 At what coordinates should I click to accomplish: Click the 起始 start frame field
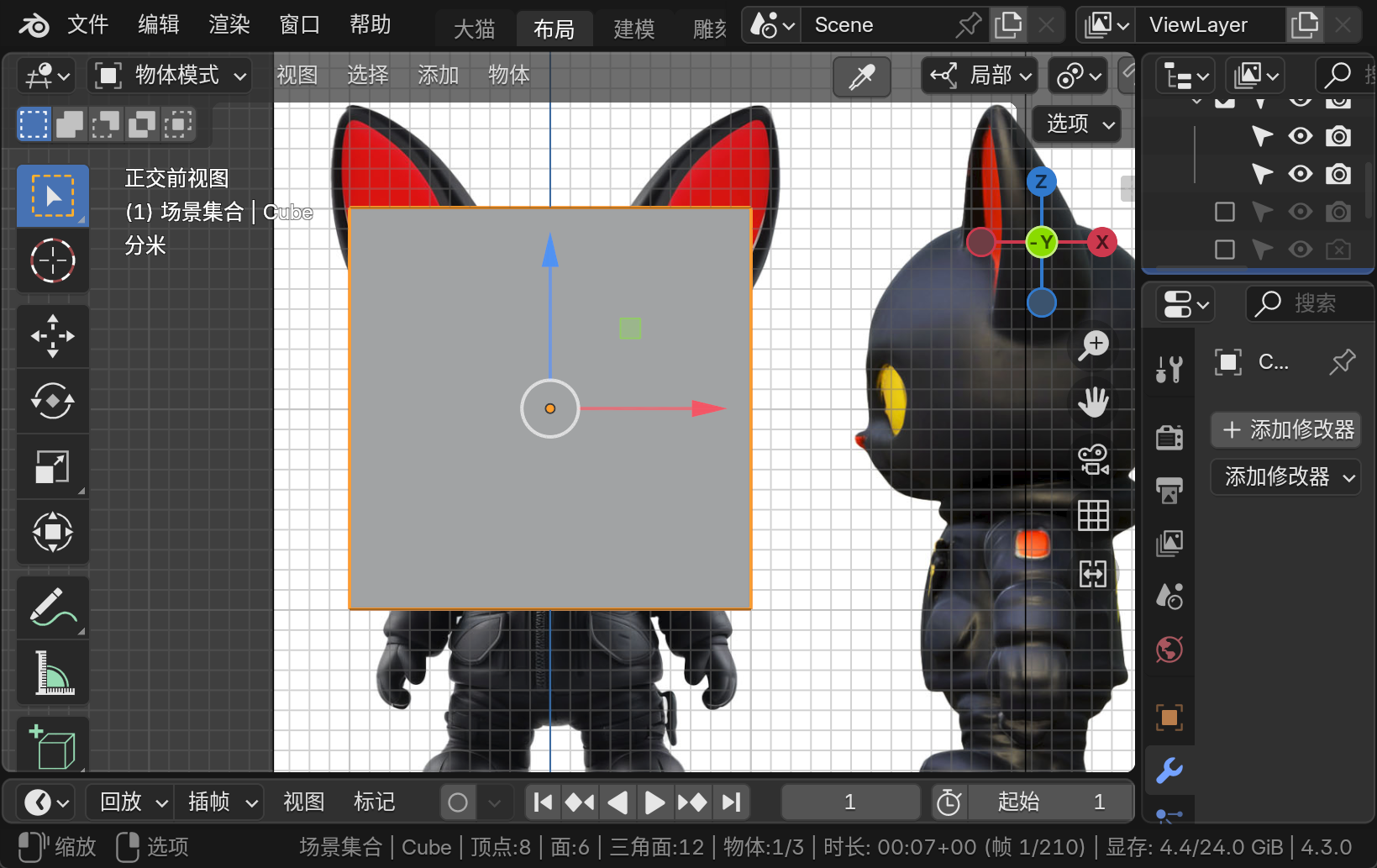coord(1050,802)
